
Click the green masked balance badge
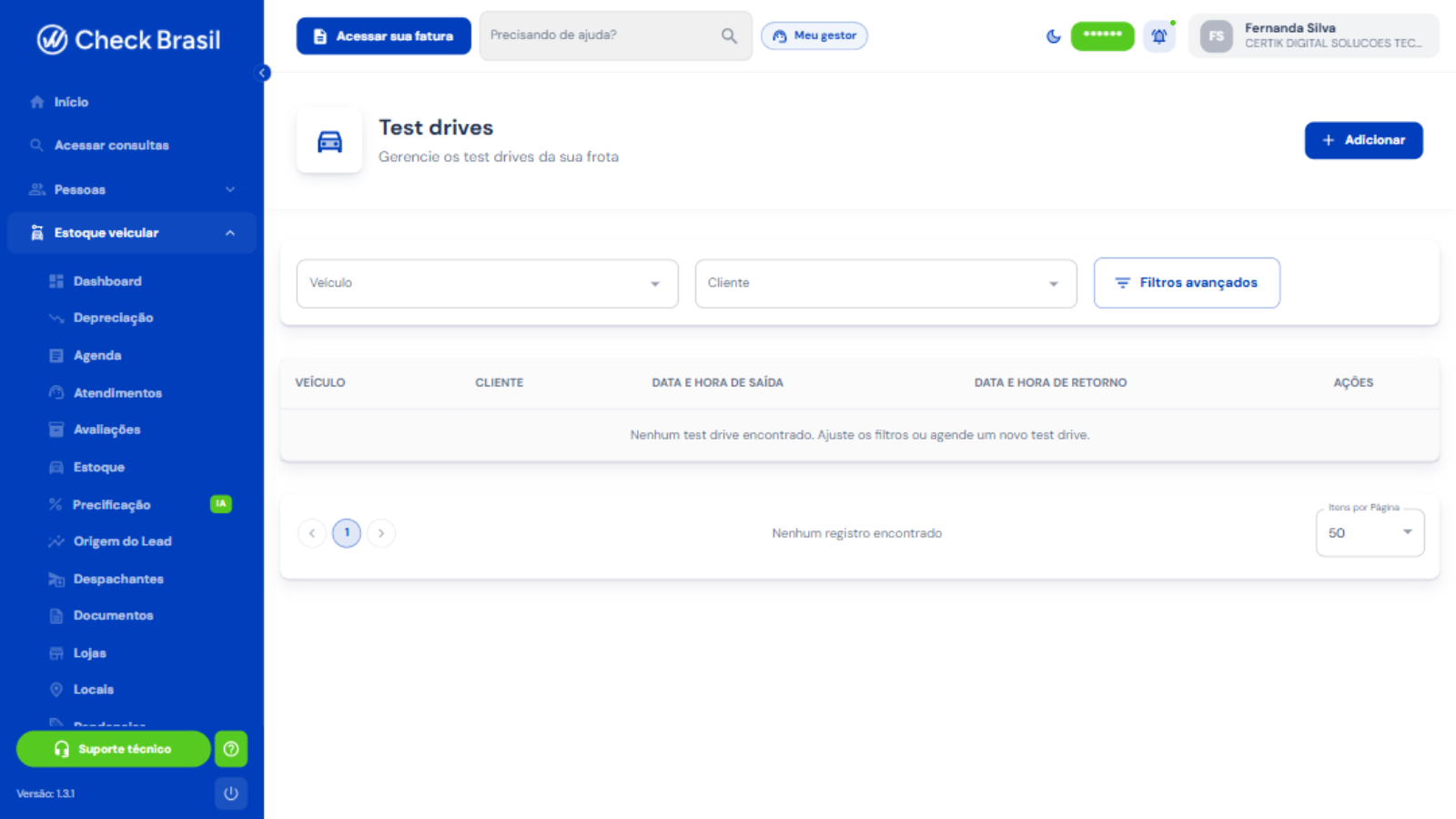(1102, 35)
